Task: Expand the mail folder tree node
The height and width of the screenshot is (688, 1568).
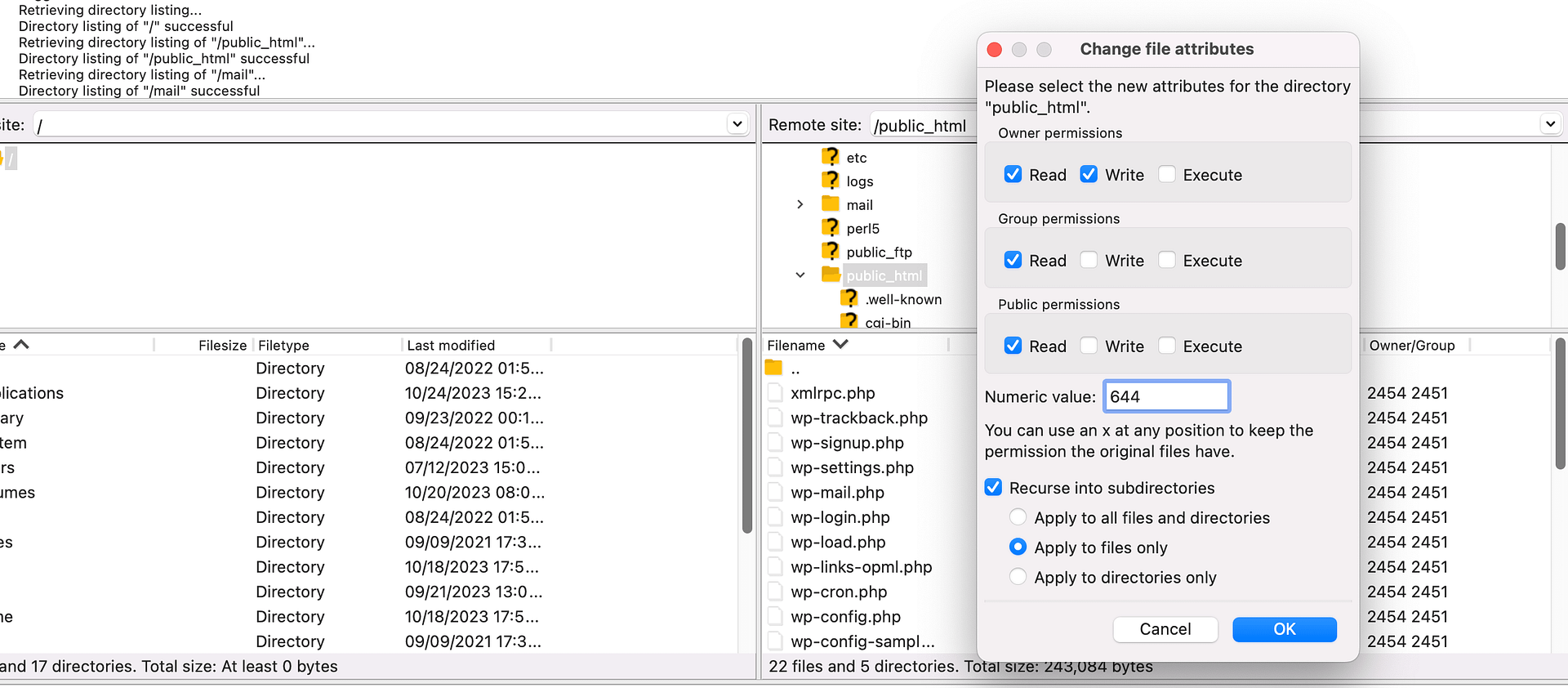Action: point(800,204)
